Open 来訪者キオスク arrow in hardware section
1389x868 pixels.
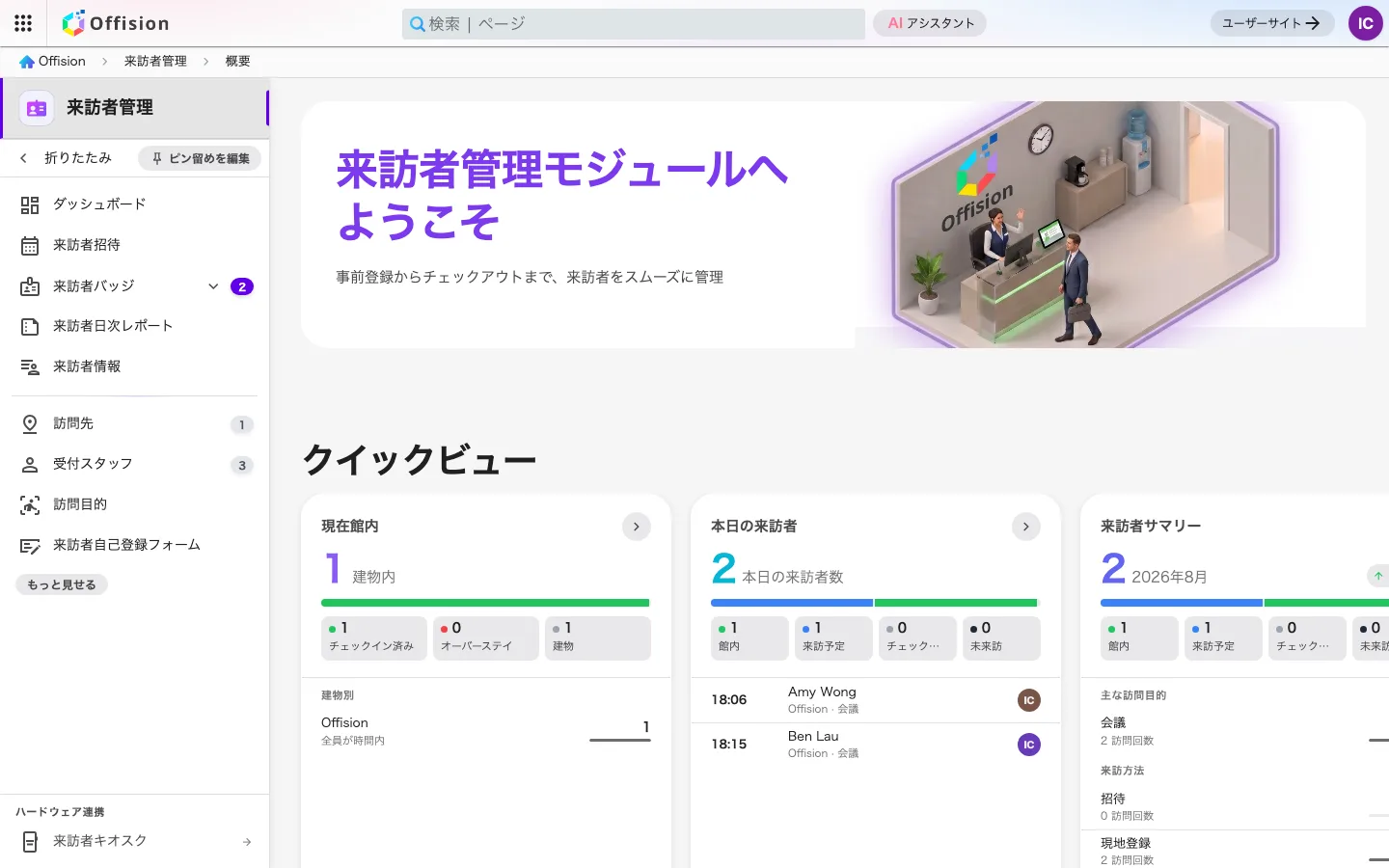[247, 842]
